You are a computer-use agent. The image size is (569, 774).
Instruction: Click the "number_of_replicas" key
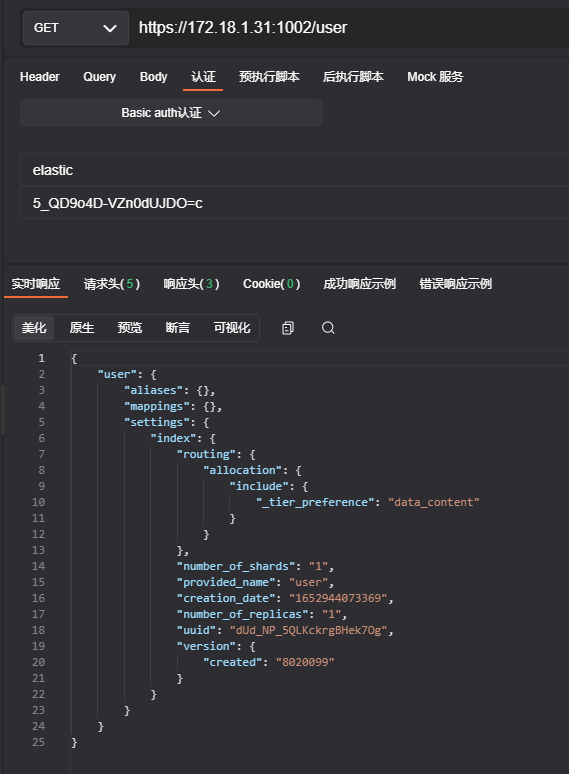coord(242,614)
